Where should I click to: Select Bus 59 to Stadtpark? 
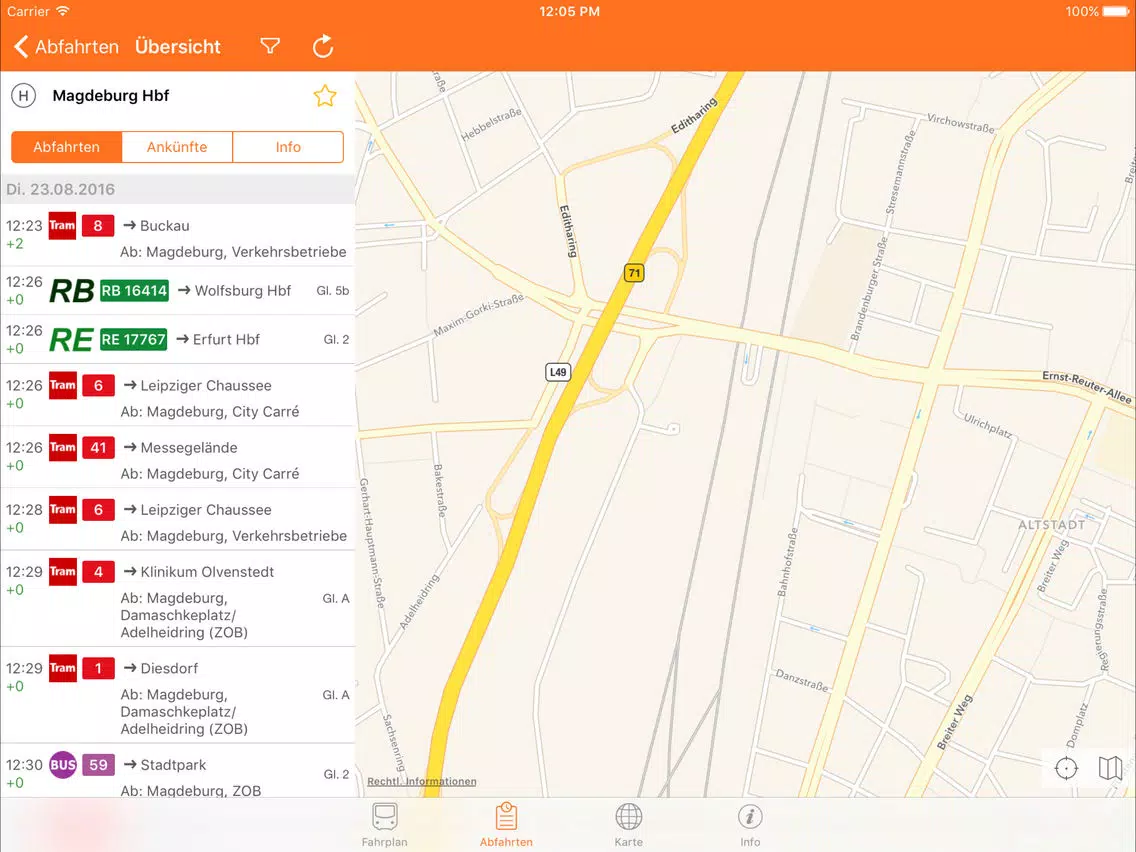pos(178,771)
